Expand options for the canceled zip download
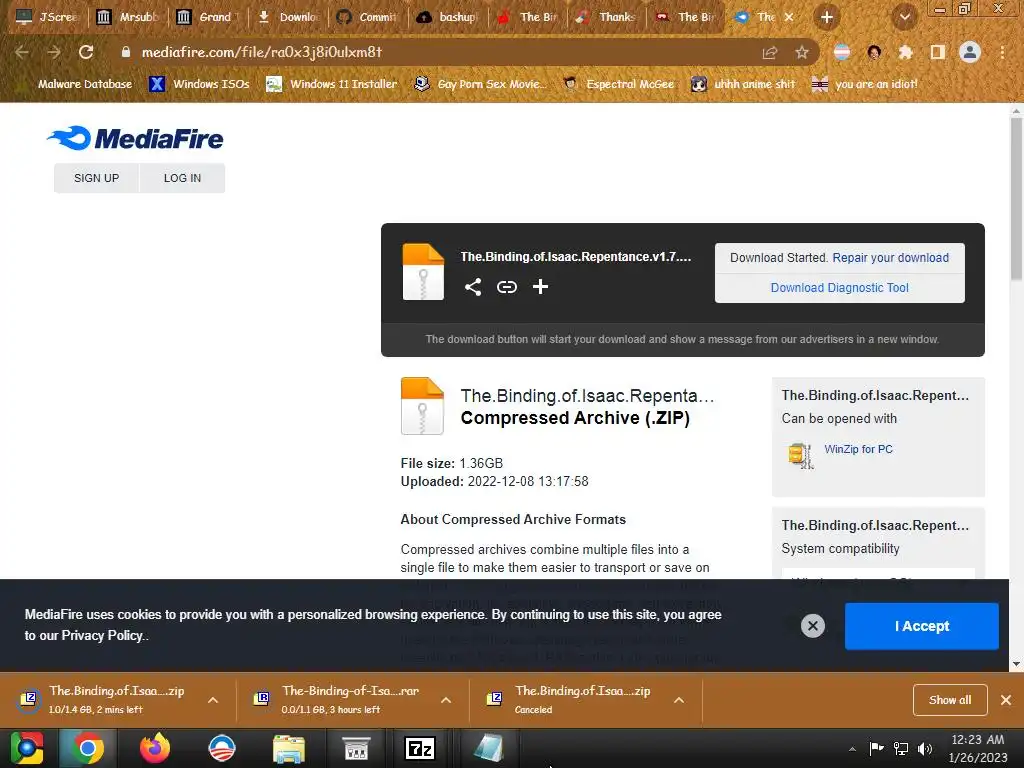This screenshot has height=768, width=1024. (x=679, y=699)
